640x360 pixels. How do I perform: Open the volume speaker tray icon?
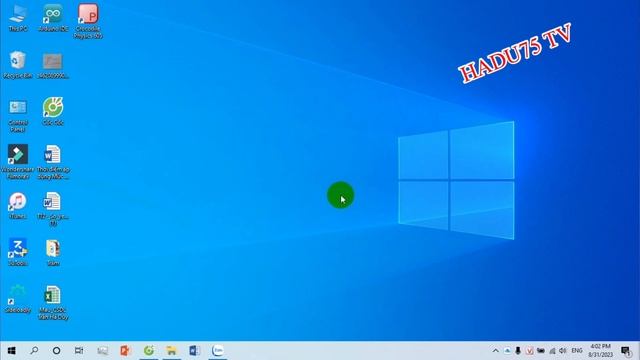(x=563, y=351)
